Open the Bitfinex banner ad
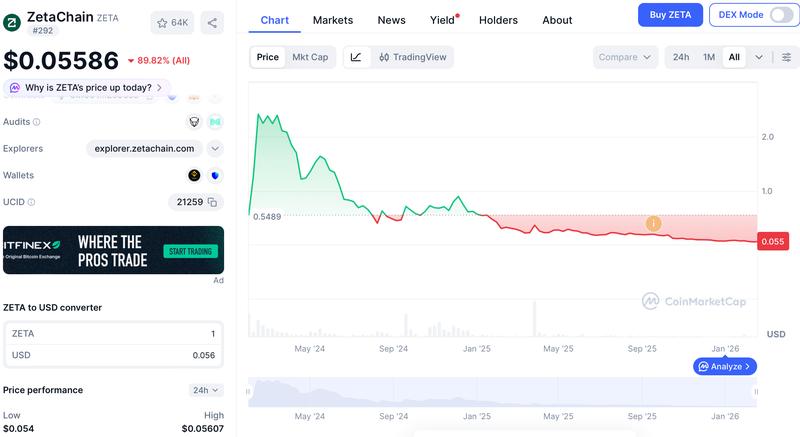 tap(113, 250)
